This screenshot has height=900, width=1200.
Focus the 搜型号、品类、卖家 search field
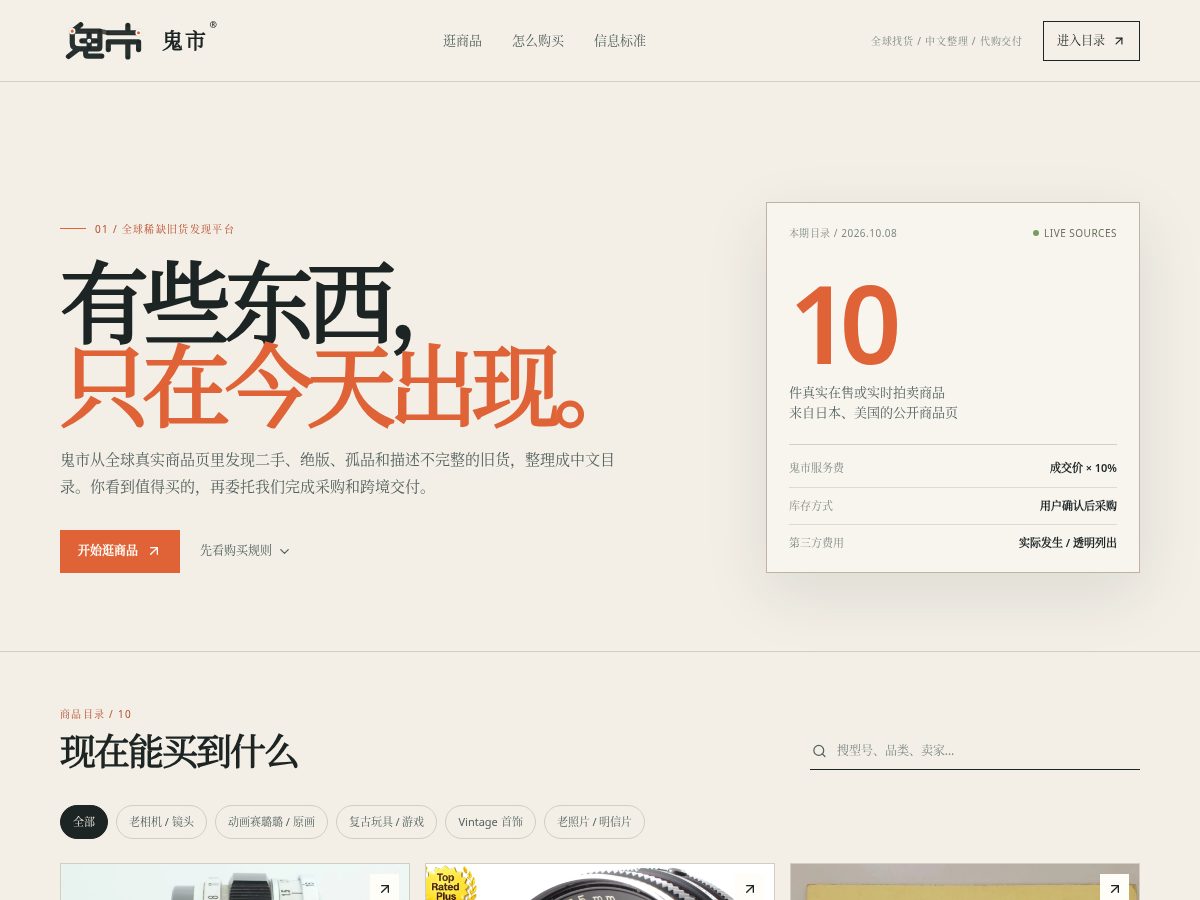(975, 751)
